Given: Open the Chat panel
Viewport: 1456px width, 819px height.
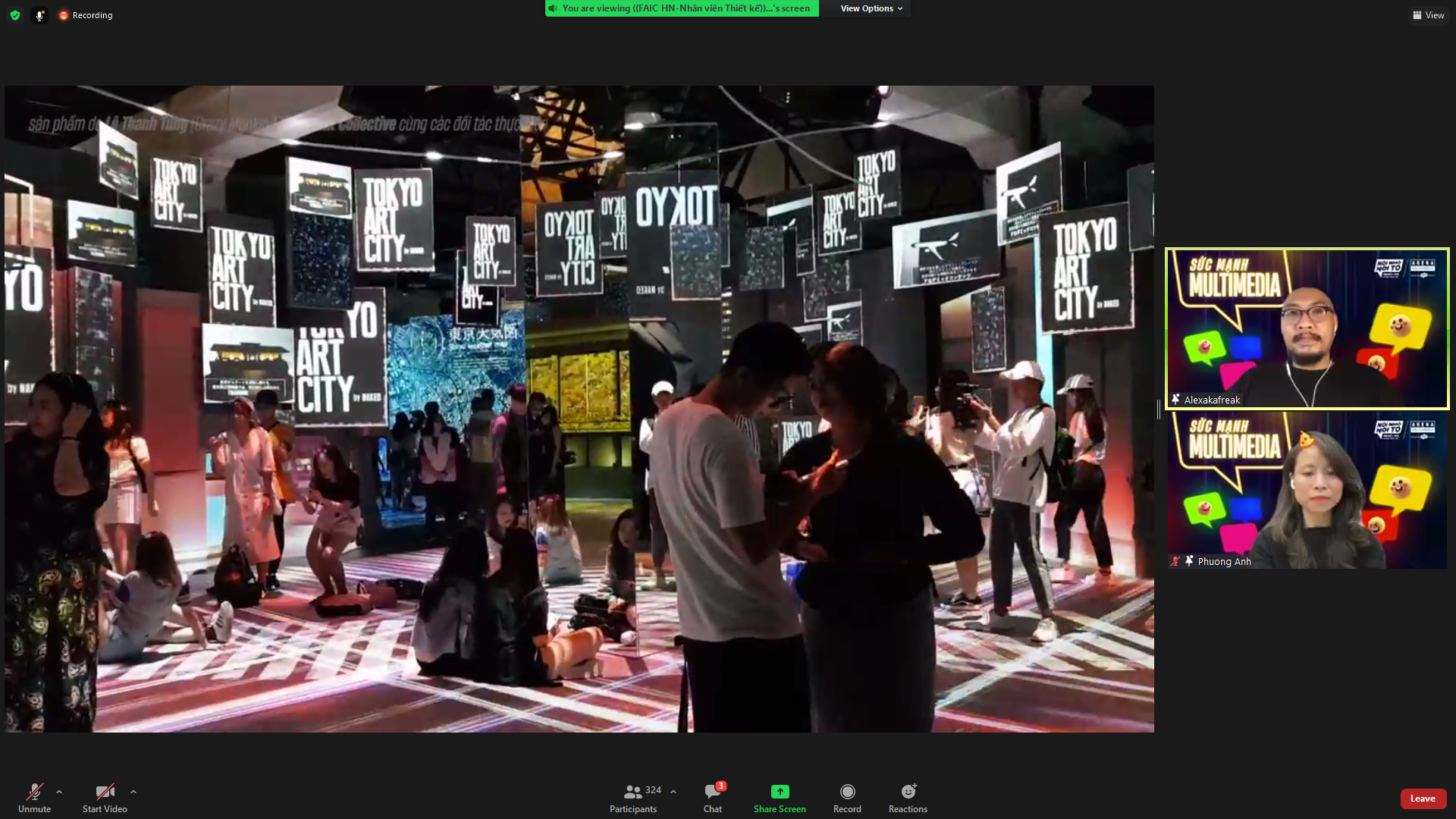Looking at the screenshot, I should pyautogui.click(x=713, y=798).
